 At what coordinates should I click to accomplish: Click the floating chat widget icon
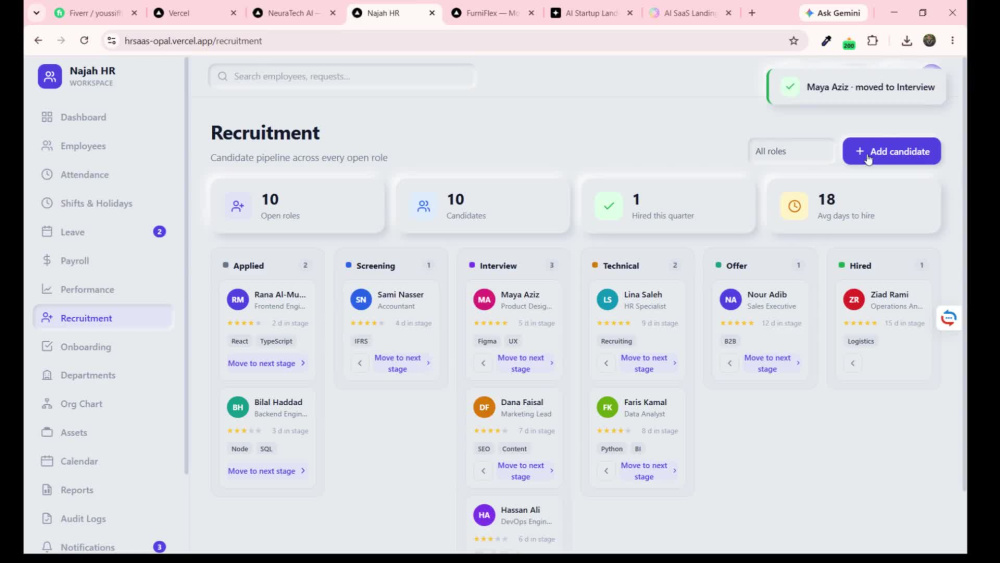(x=948, y=318)
